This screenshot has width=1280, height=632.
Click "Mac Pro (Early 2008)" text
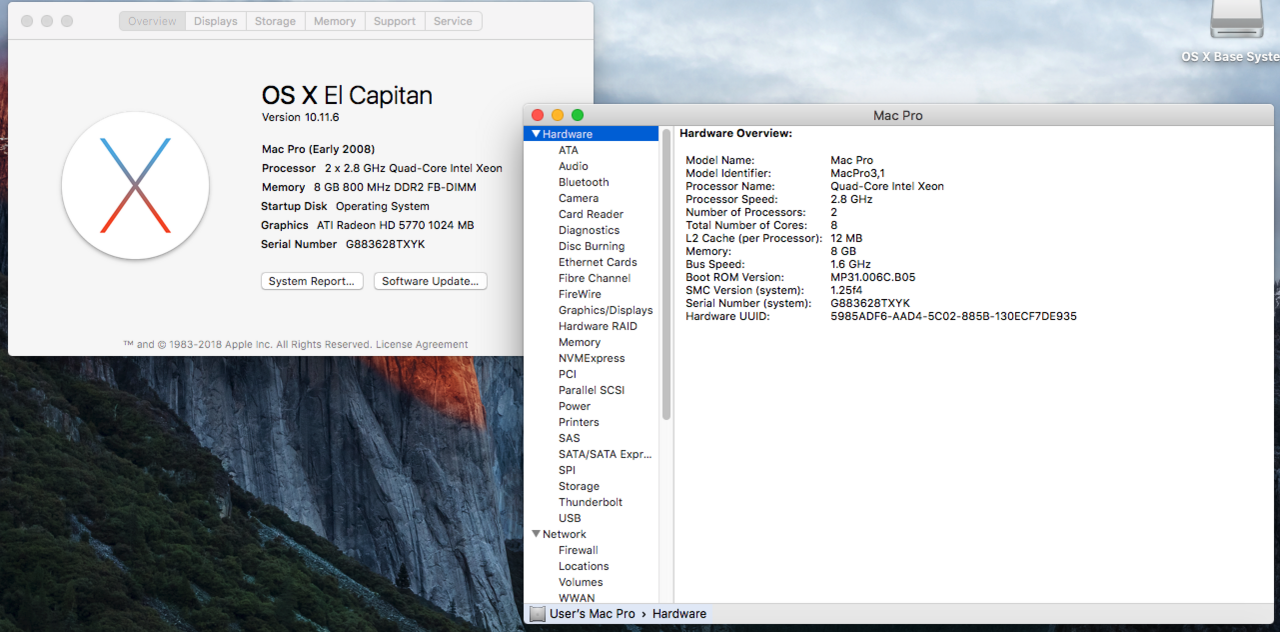tap(319, 149)
